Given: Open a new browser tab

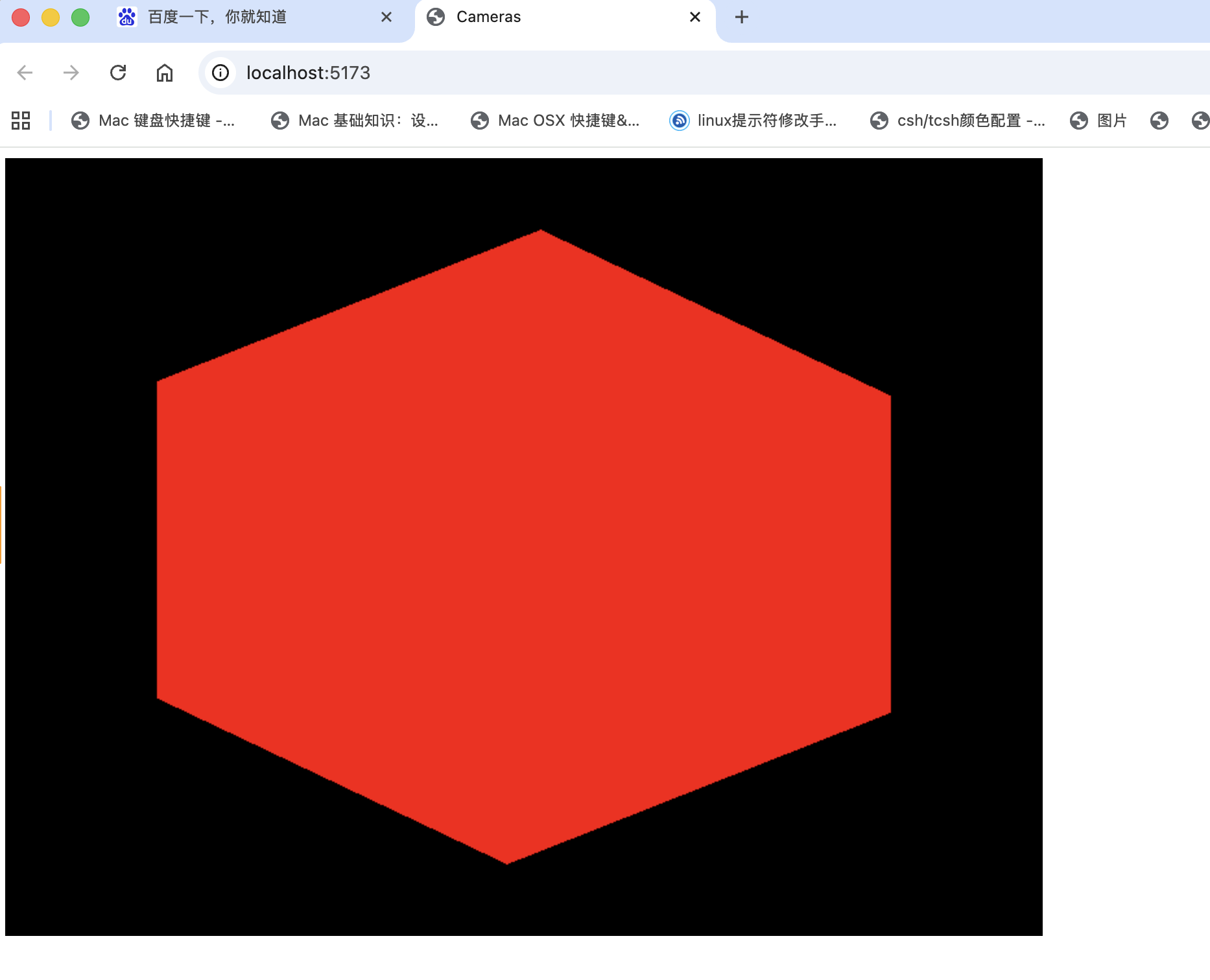Looking at the screenshot, I should pos(742,17).
